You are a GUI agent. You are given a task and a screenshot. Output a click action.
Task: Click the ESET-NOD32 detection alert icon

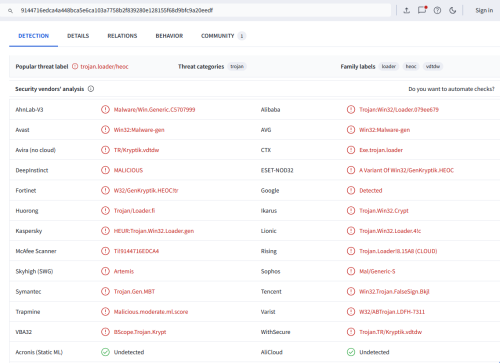click(x=351, y=170)
